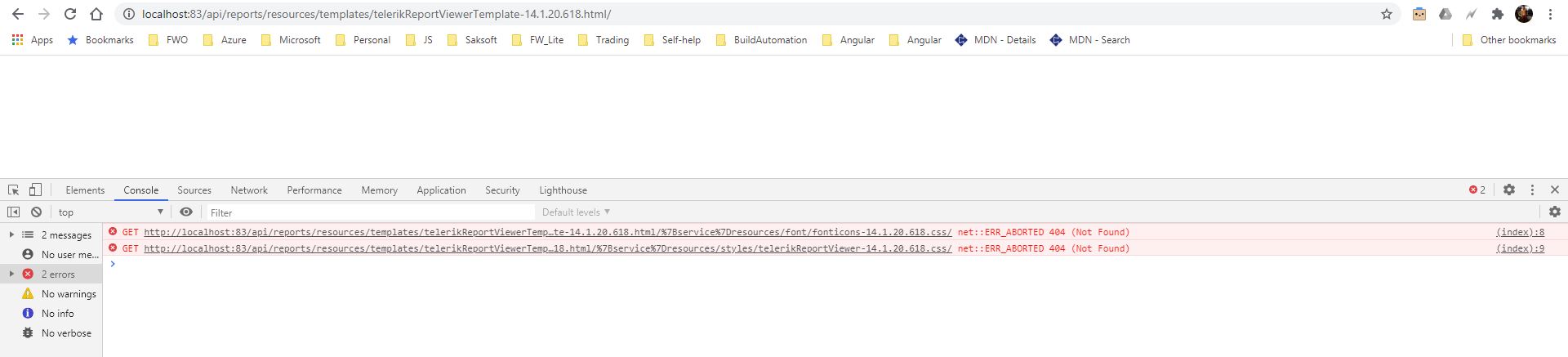
Task: Toggle the device toolbar icon
Action: tap(35, 190)
